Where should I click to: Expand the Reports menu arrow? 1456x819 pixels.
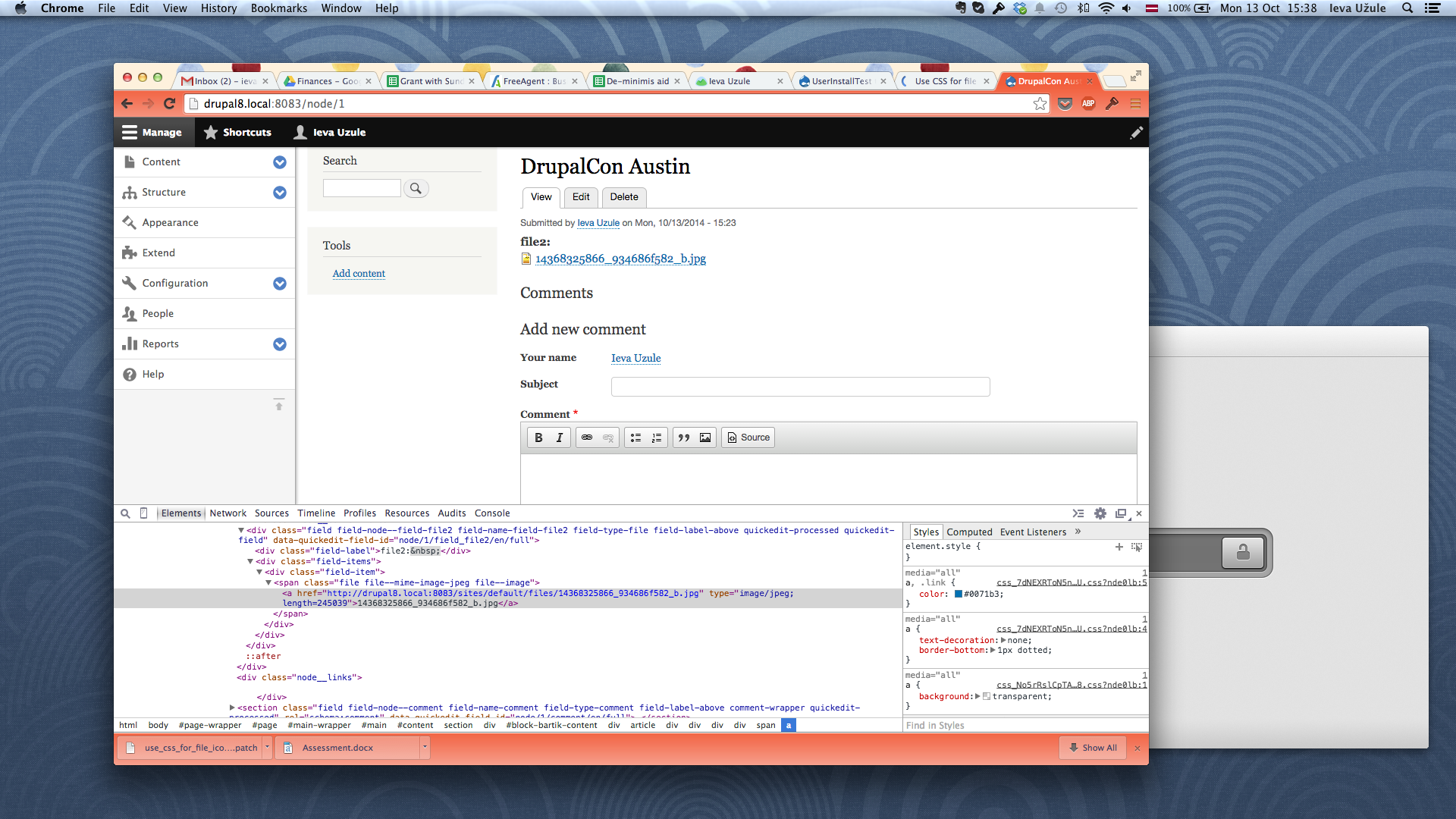(x=280, y=344)
